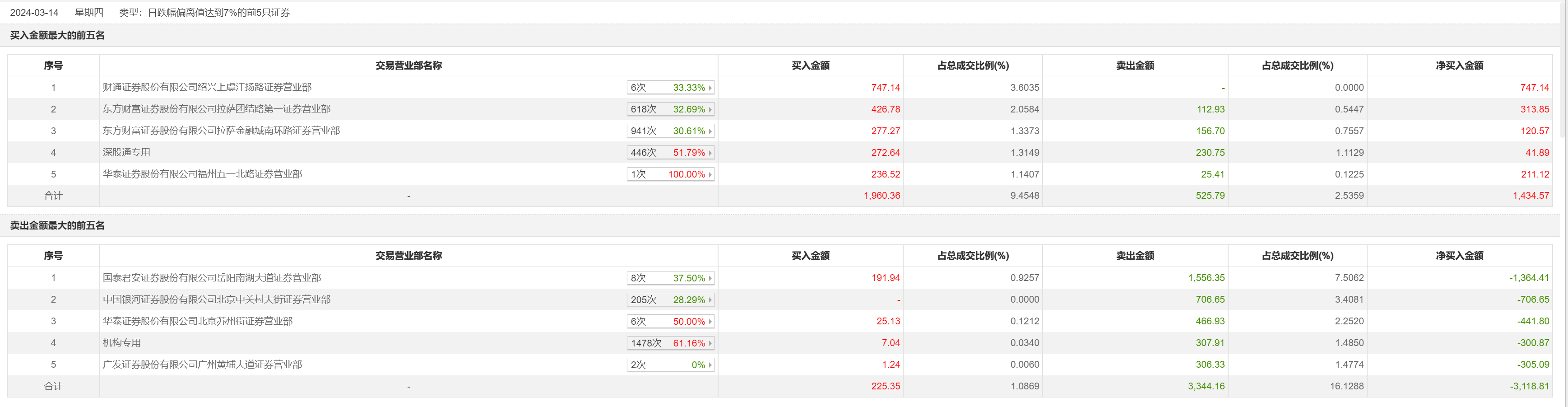The image size is (1568, 407).
Task: Expand the 1次 100.00% stats box
Action: click(x=670, y=174)
